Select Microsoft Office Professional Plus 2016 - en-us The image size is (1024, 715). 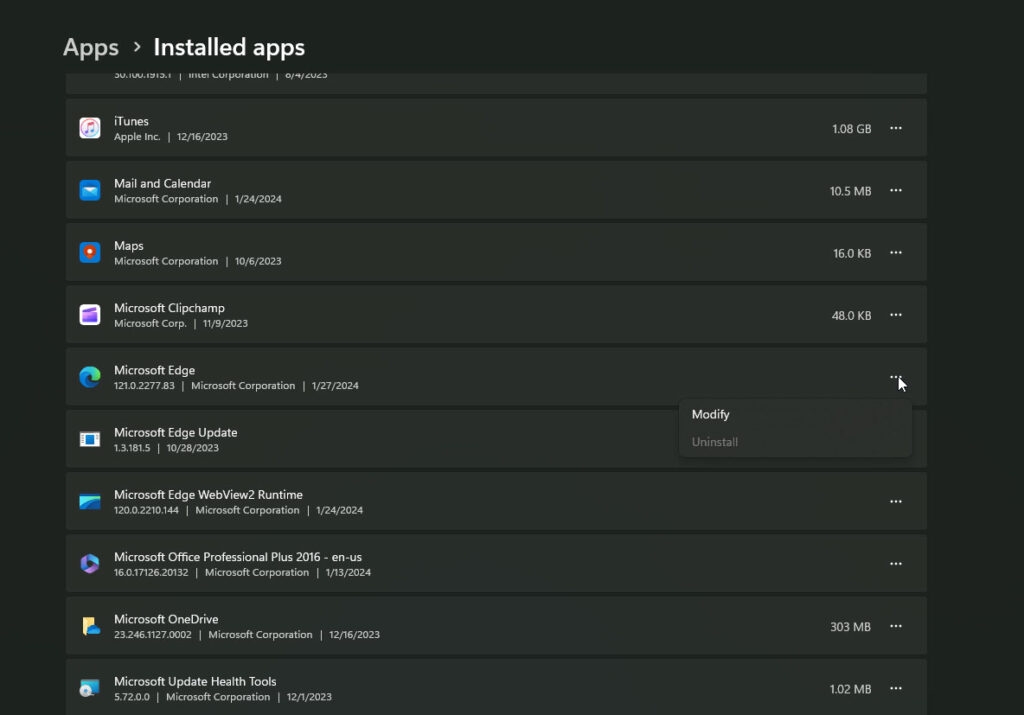point(238,557)
